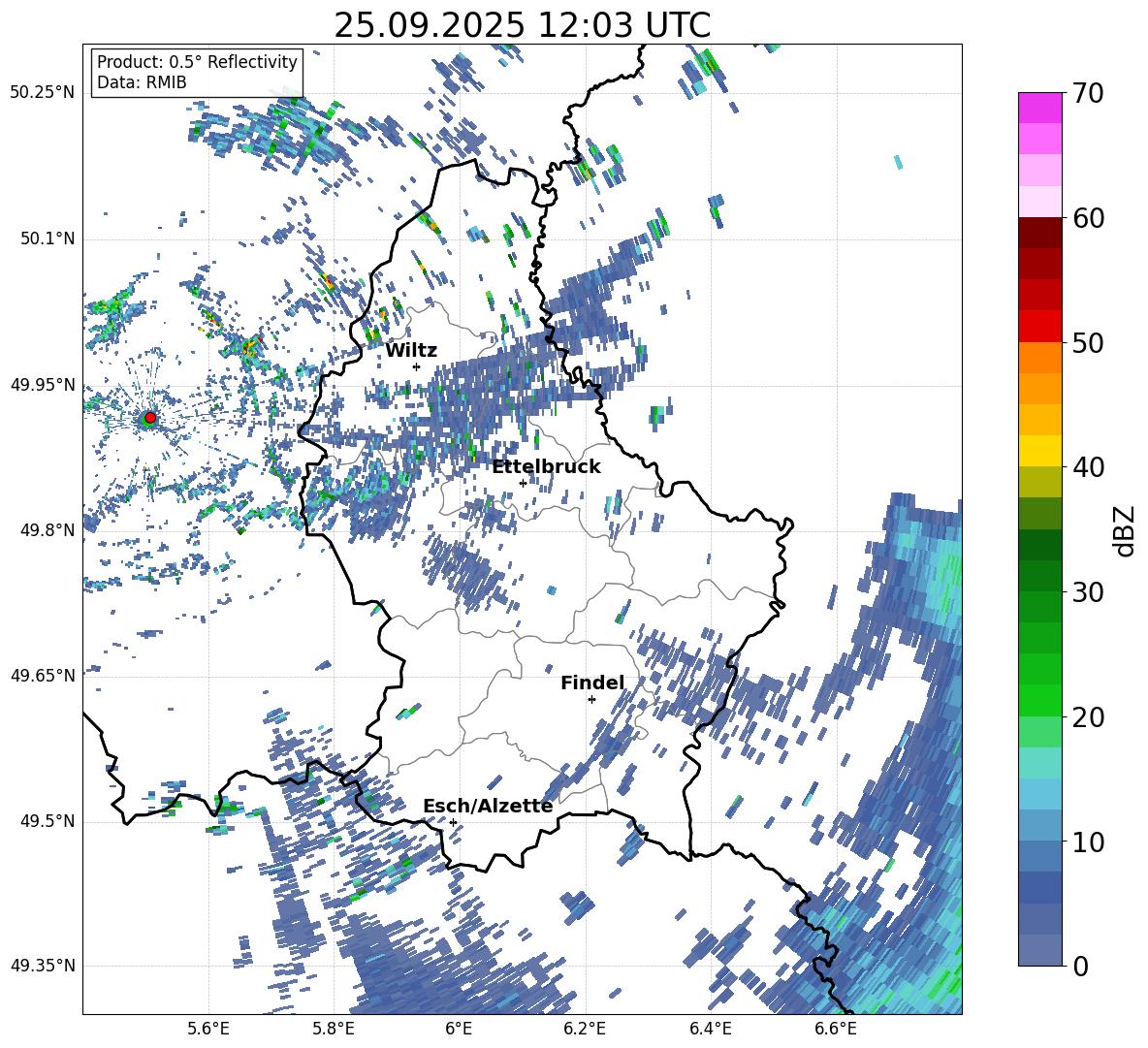This screenshot has width=1148, height=1048.
Task: Click the colorbar tick value 50
Action: 1089,342
